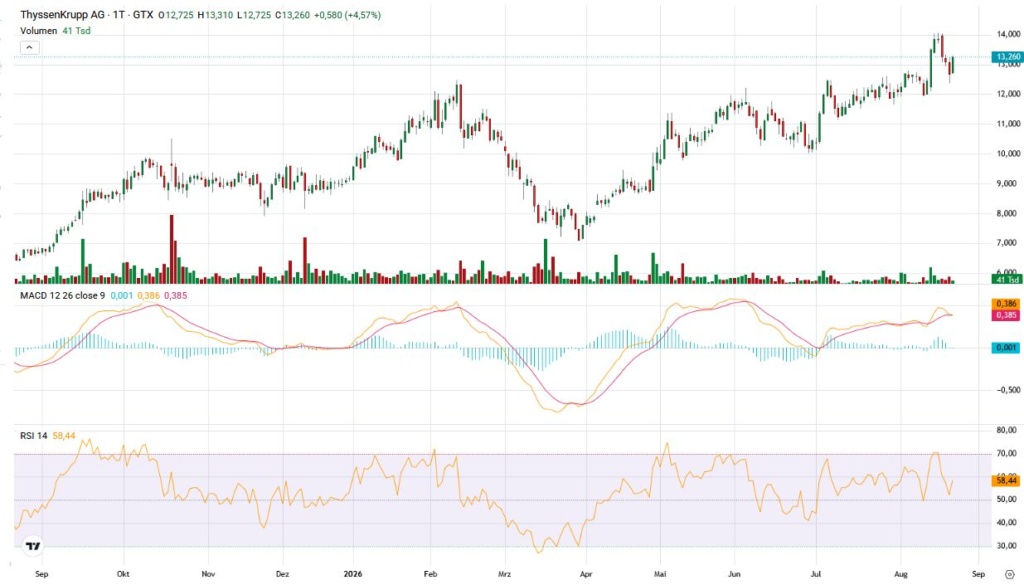Click the 8,000 price axis level
The height and width of the screenshot is (585, 1024).
click(x=1008, y=213)
